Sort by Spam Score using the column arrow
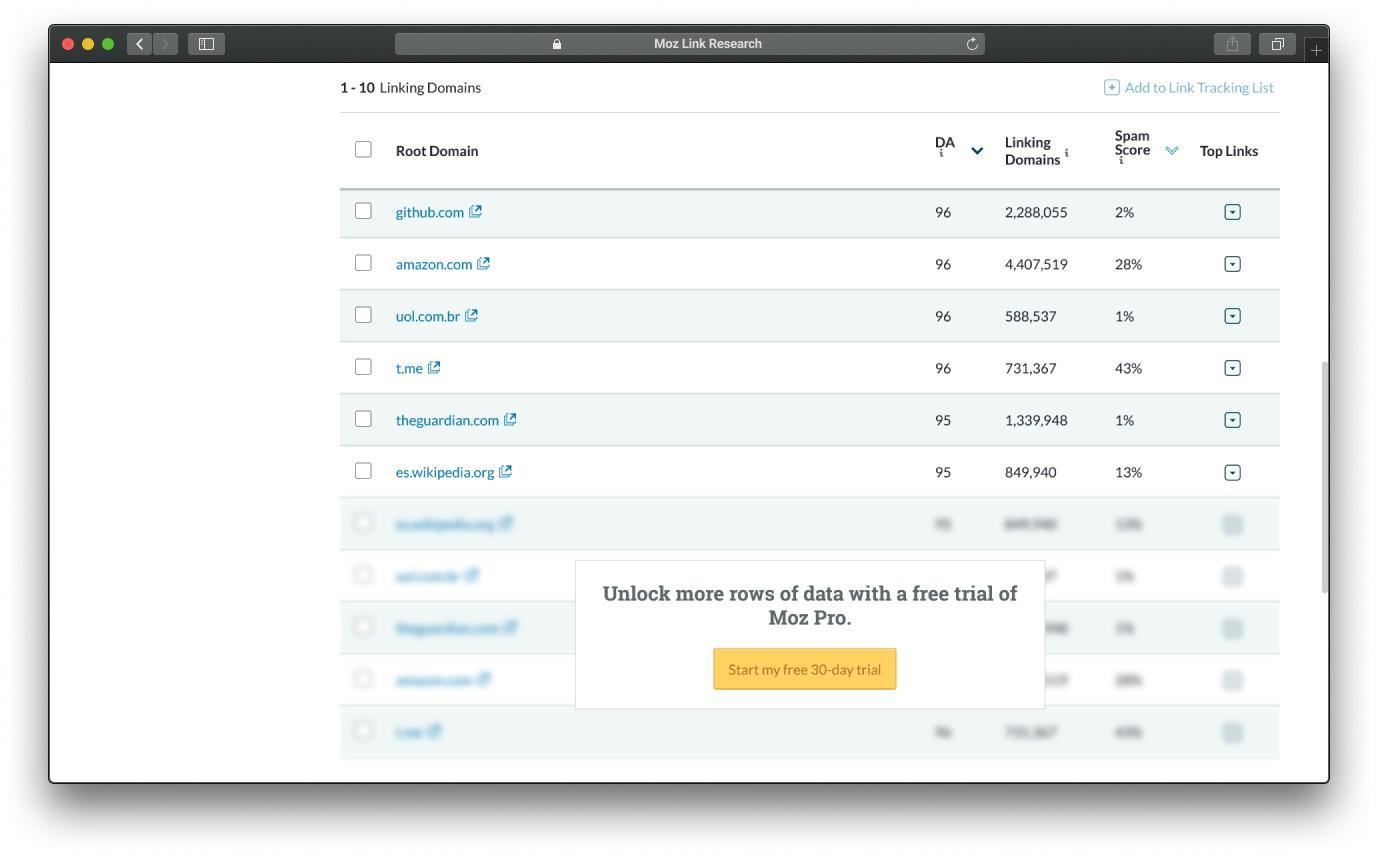 tap(1172, 151)
